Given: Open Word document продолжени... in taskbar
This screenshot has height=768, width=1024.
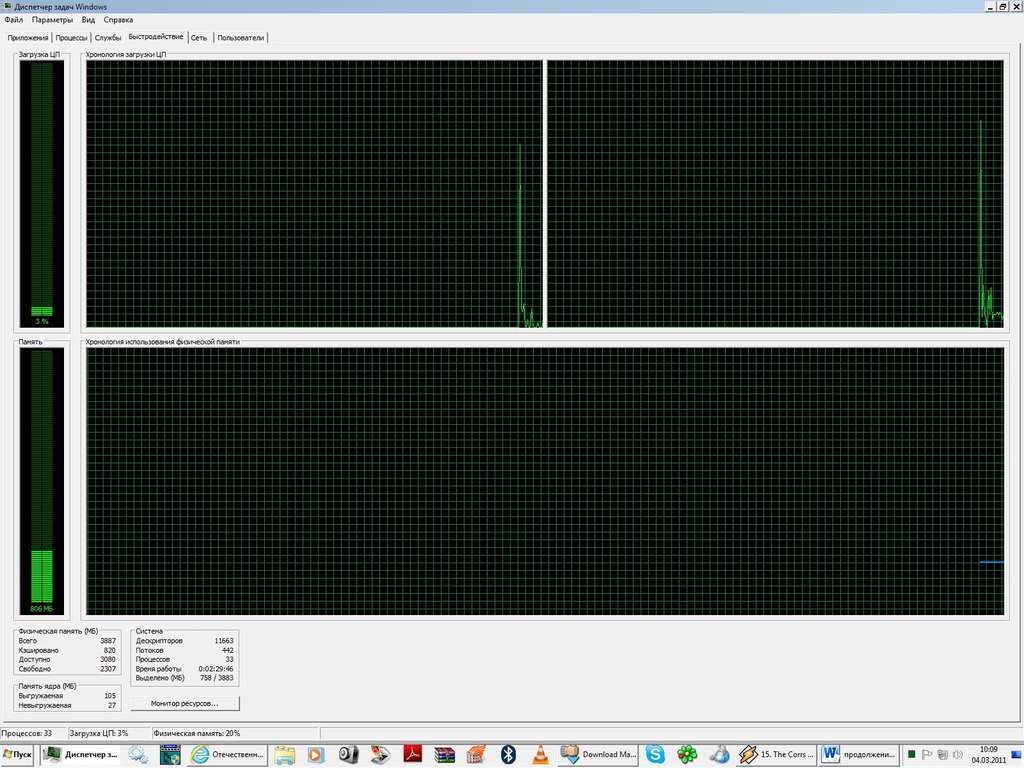Looking at the screenshot, I should 858,754.
